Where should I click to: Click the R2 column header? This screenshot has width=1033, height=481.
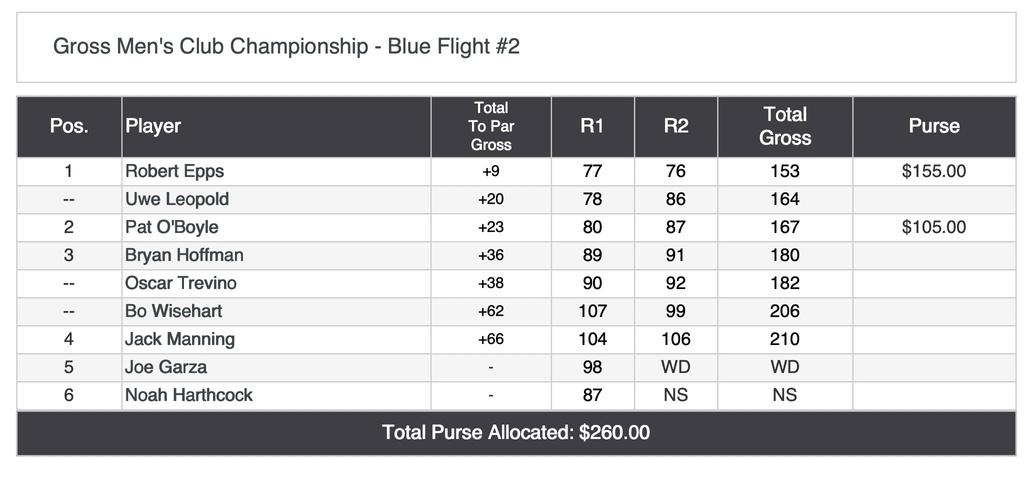click(x=676, y=126)
